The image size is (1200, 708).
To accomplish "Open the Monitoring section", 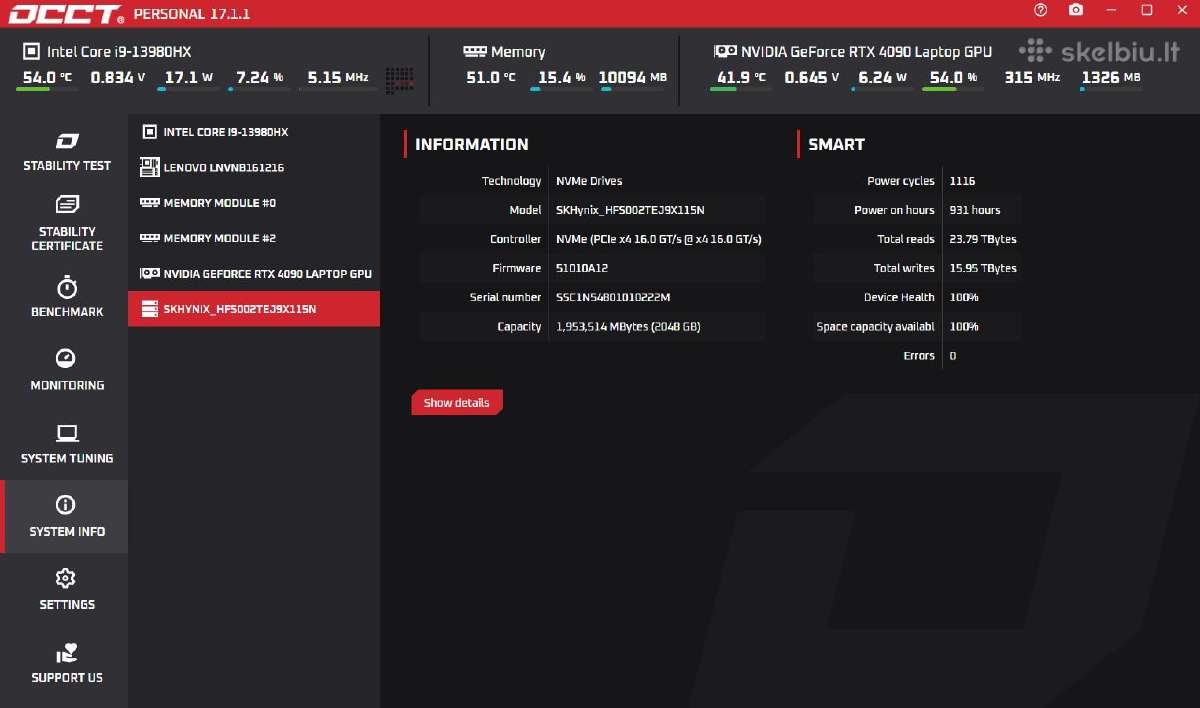I will pyautogui.click(x=67, y=371).
